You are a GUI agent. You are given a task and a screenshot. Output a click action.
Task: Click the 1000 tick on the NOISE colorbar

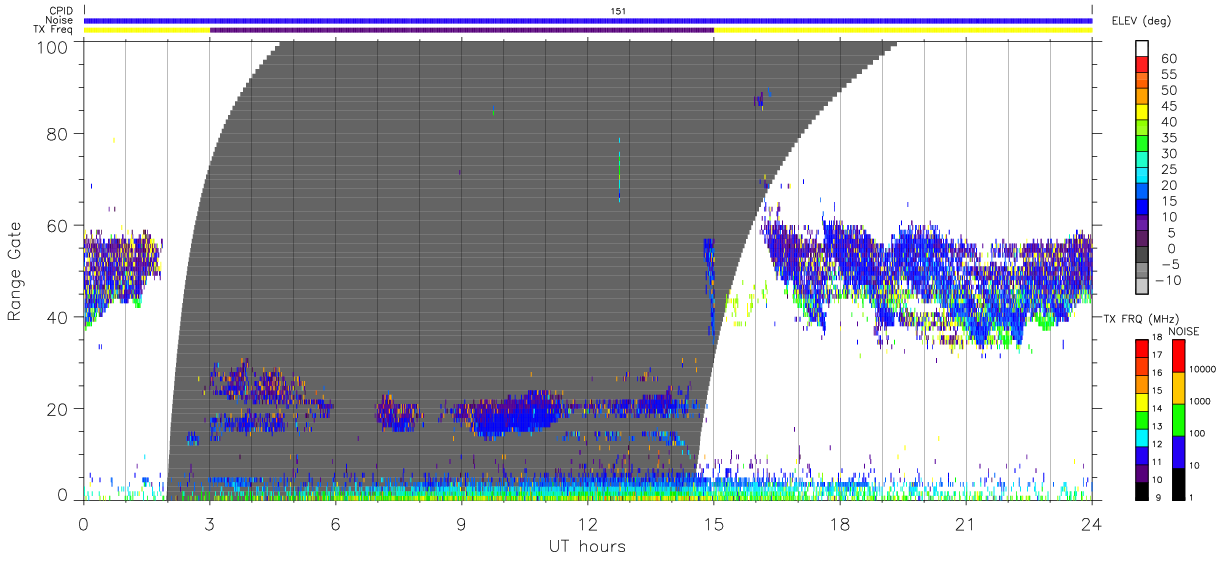tap(1198, 402)
